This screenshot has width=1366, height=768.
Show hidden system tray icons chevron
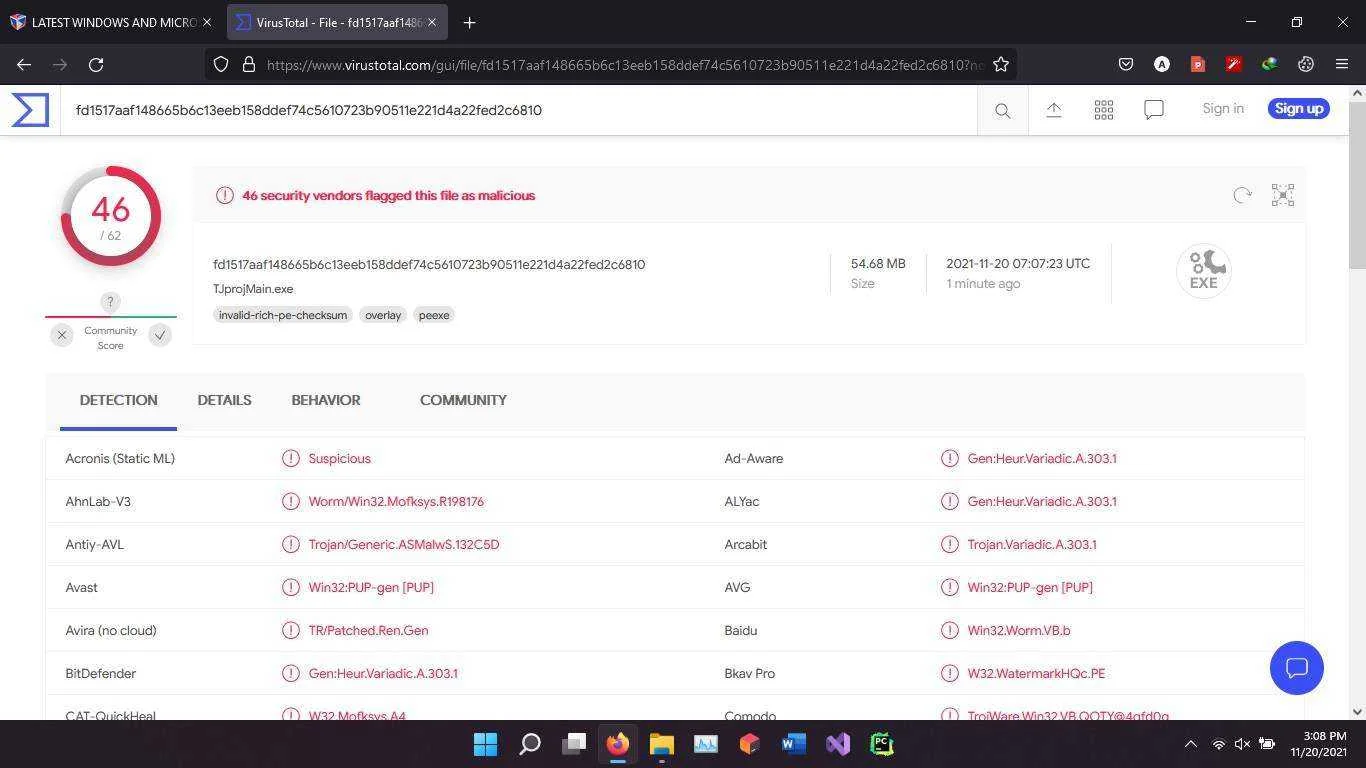click(x=1190, y=744)
